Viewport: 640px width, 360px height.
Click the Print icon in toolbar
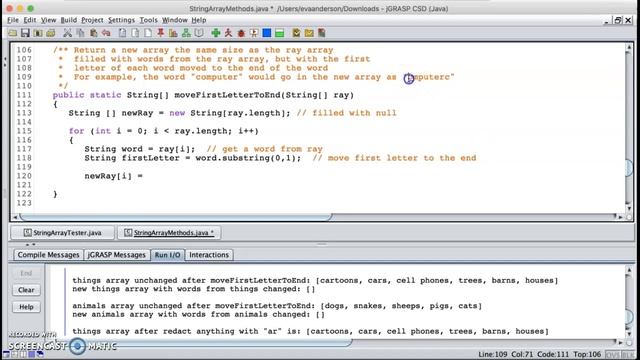pos(51,33)
